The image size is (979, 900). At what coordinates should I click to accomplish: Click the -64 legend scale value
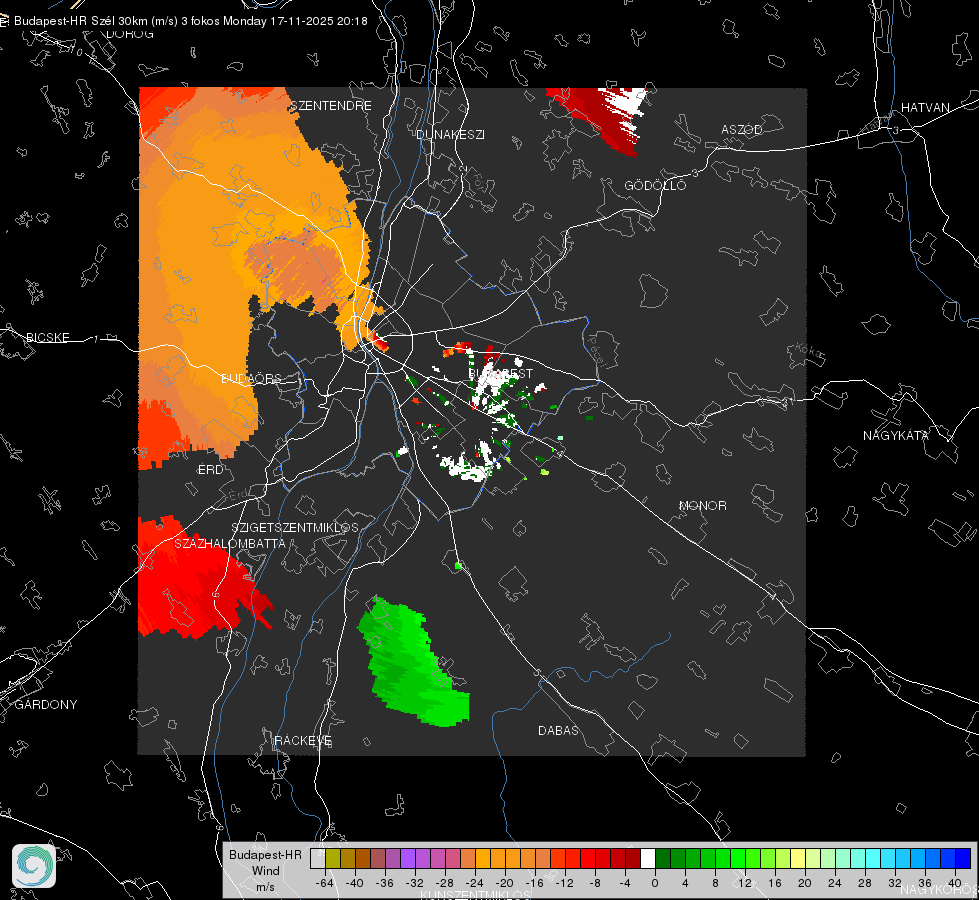click(x=324, y=883)
